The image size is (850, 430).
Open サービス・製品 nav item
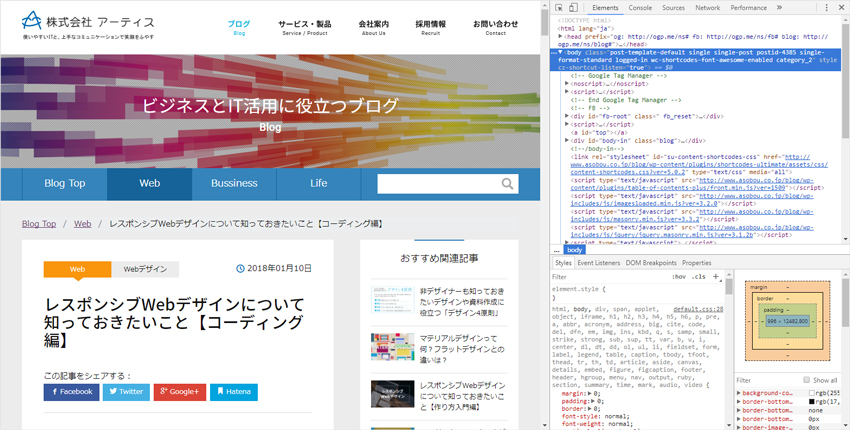pos(305,27)
